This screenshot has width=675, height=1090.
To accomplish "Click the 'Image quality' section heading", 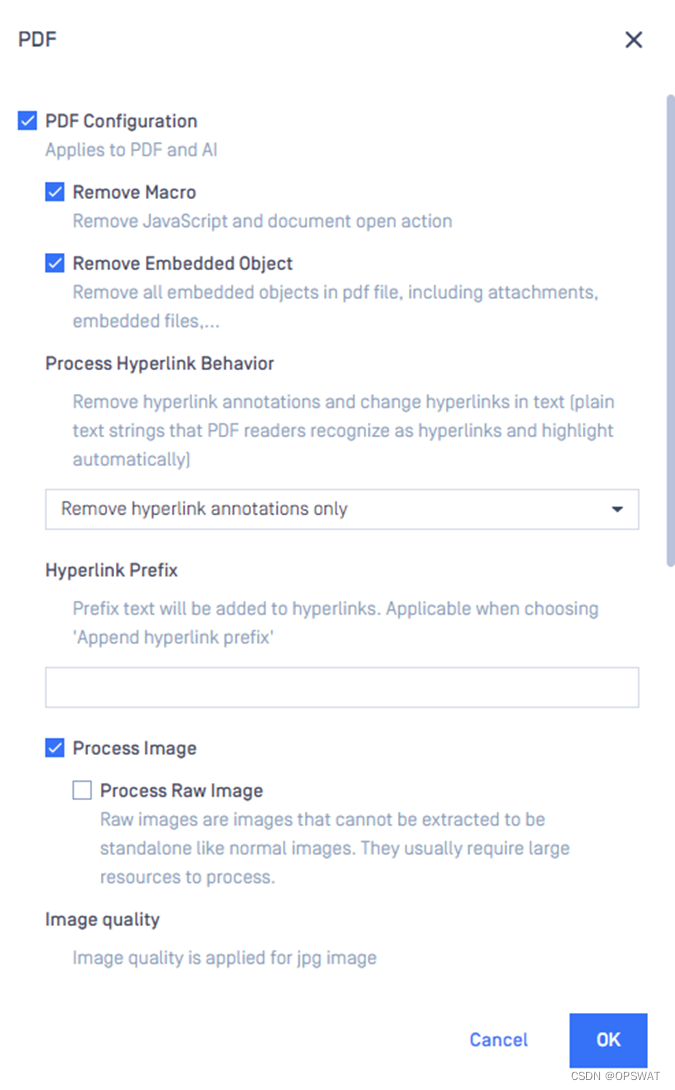I will coord(102,920).
